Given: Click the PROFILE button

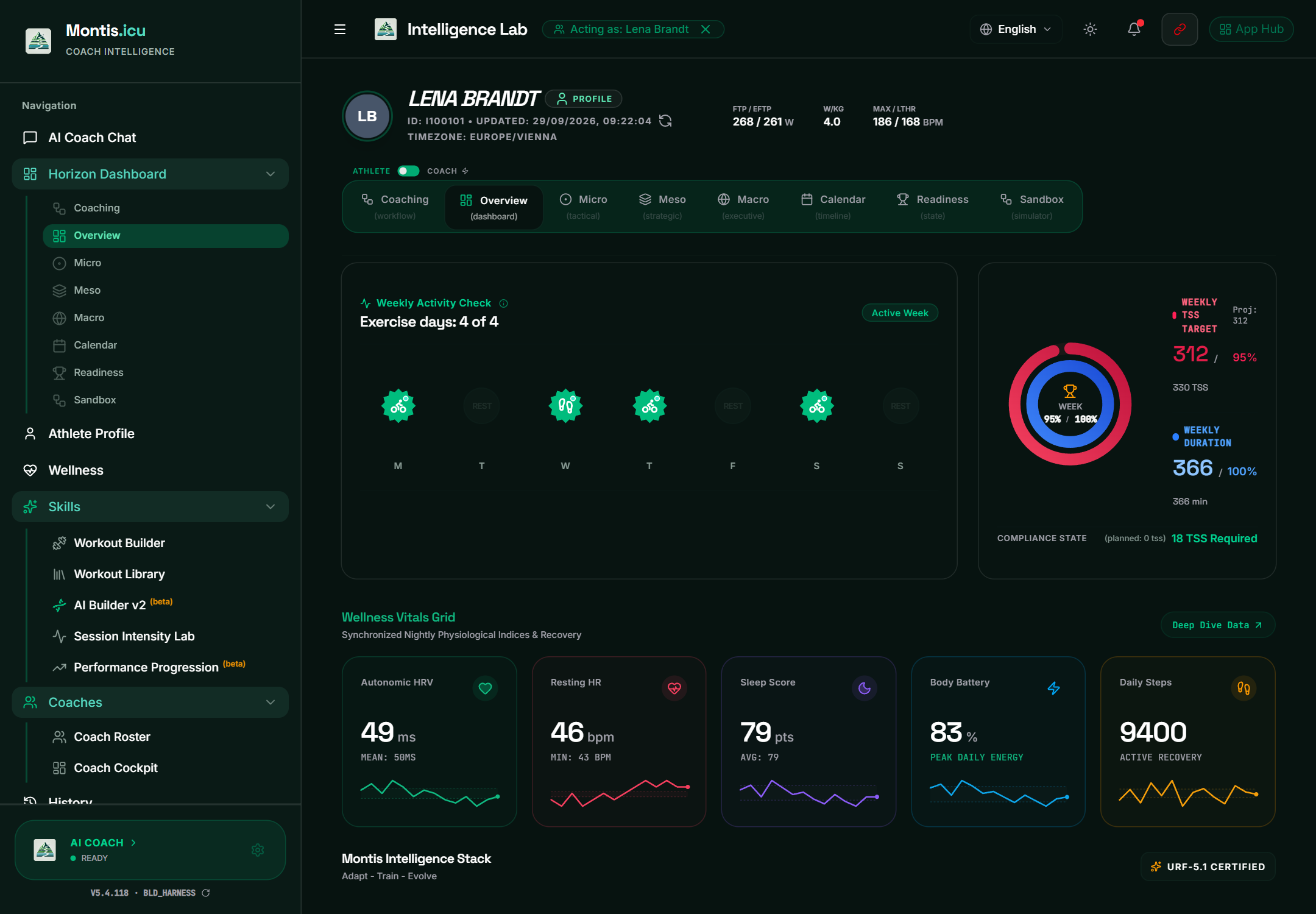Looking at the screenshot, I should click(584, 99).
